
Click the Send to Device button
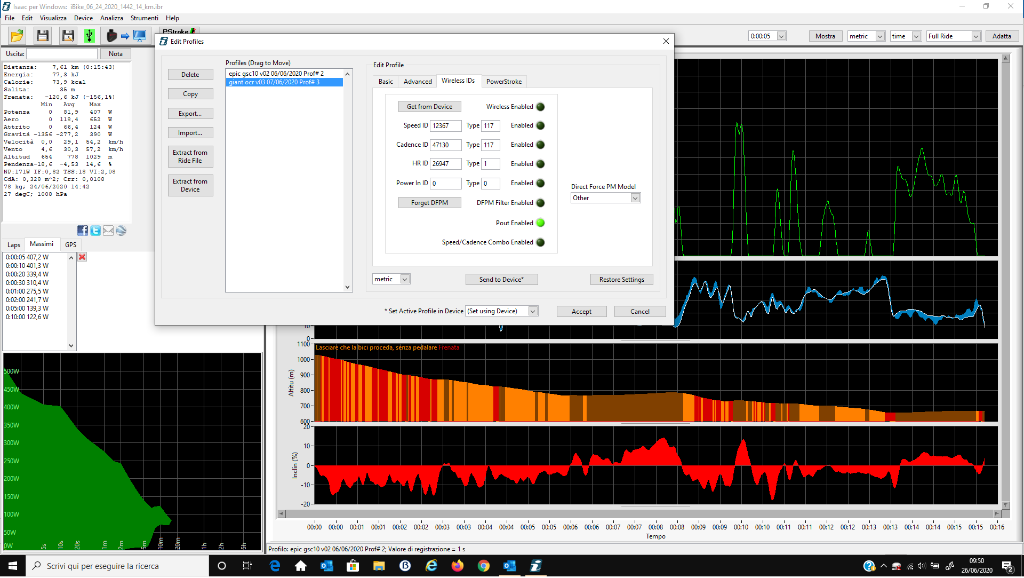coord(502,279)
